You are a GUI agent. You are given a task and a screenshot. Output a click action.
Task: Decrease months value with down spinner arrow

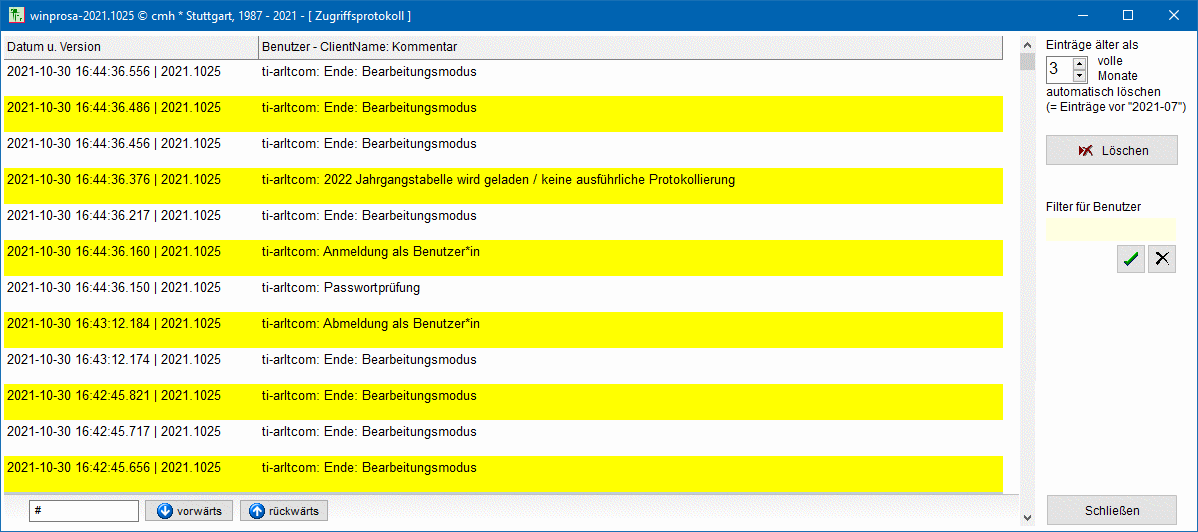[x=1079, y=76]
